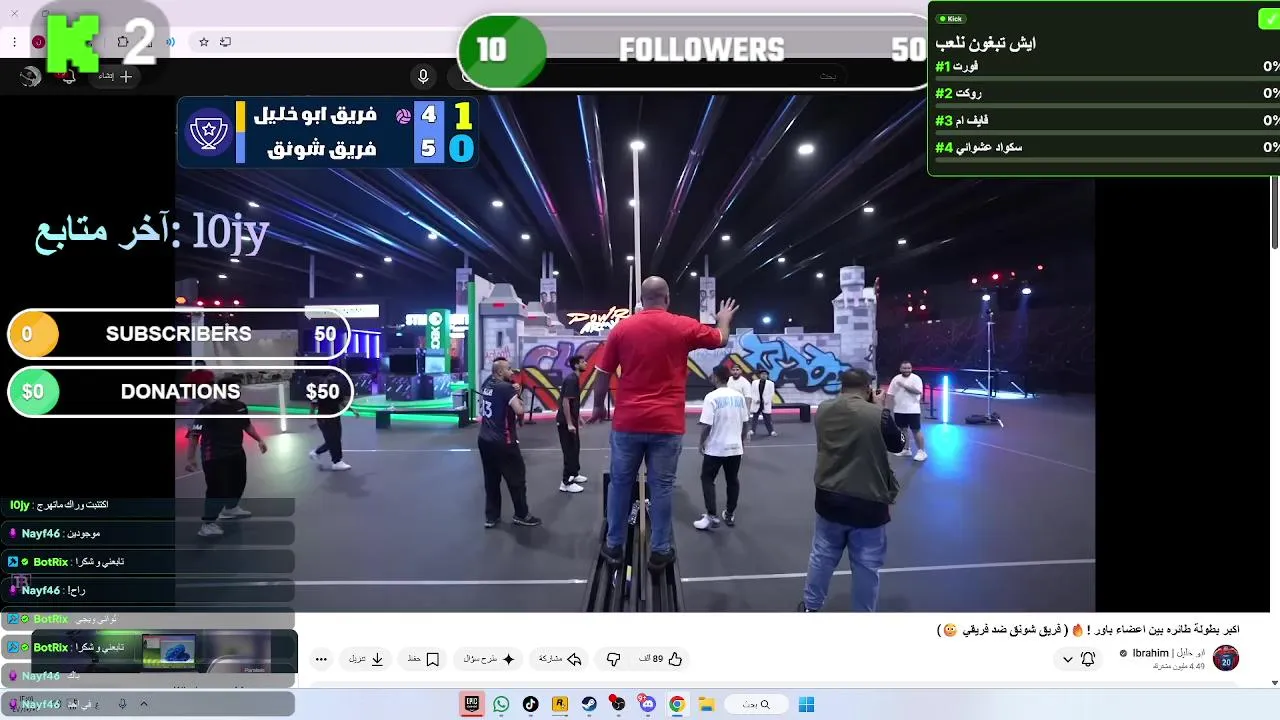The height and width of the screenshot is (720, 1280).
Task: Open Google Chrome from taskbar
Action: (x=677, y=704)
